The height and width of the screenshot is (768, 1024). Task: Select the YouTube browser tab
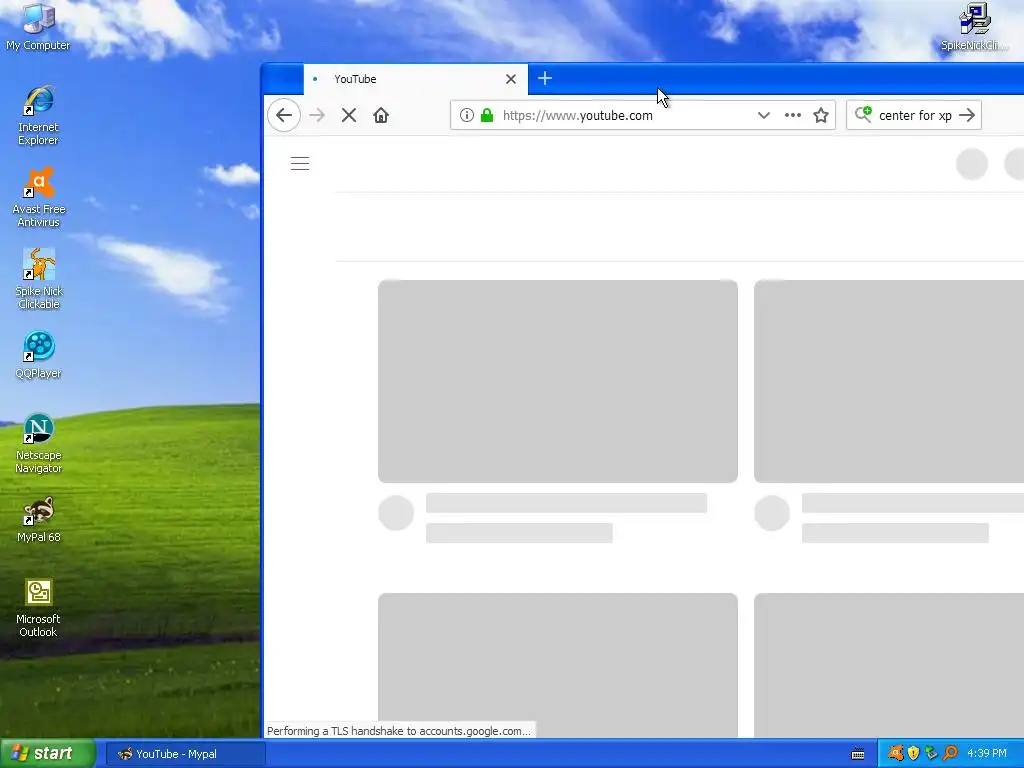pos(415,79)
